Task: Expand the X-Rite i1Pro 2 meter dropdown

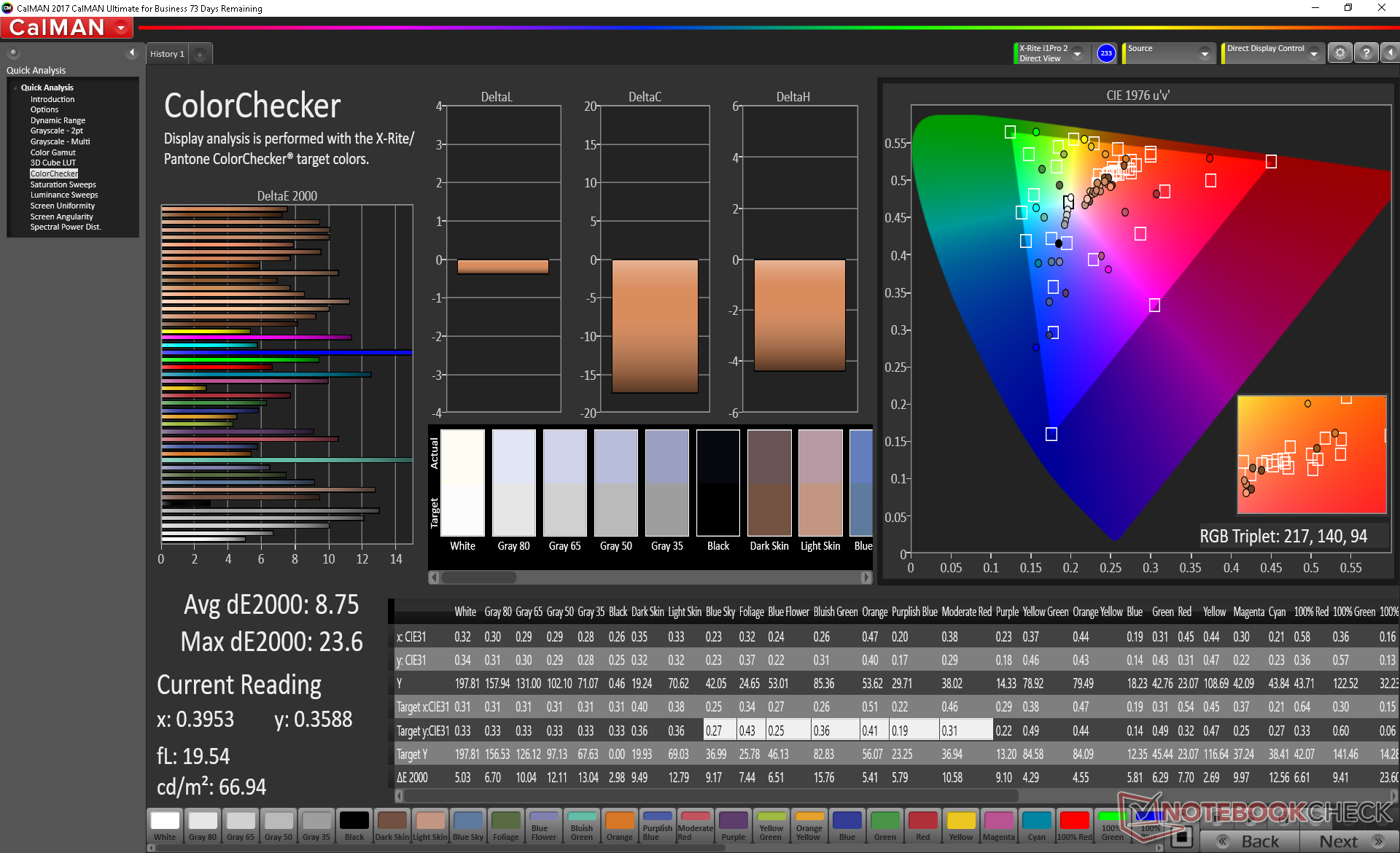Action: [1077, 54]
